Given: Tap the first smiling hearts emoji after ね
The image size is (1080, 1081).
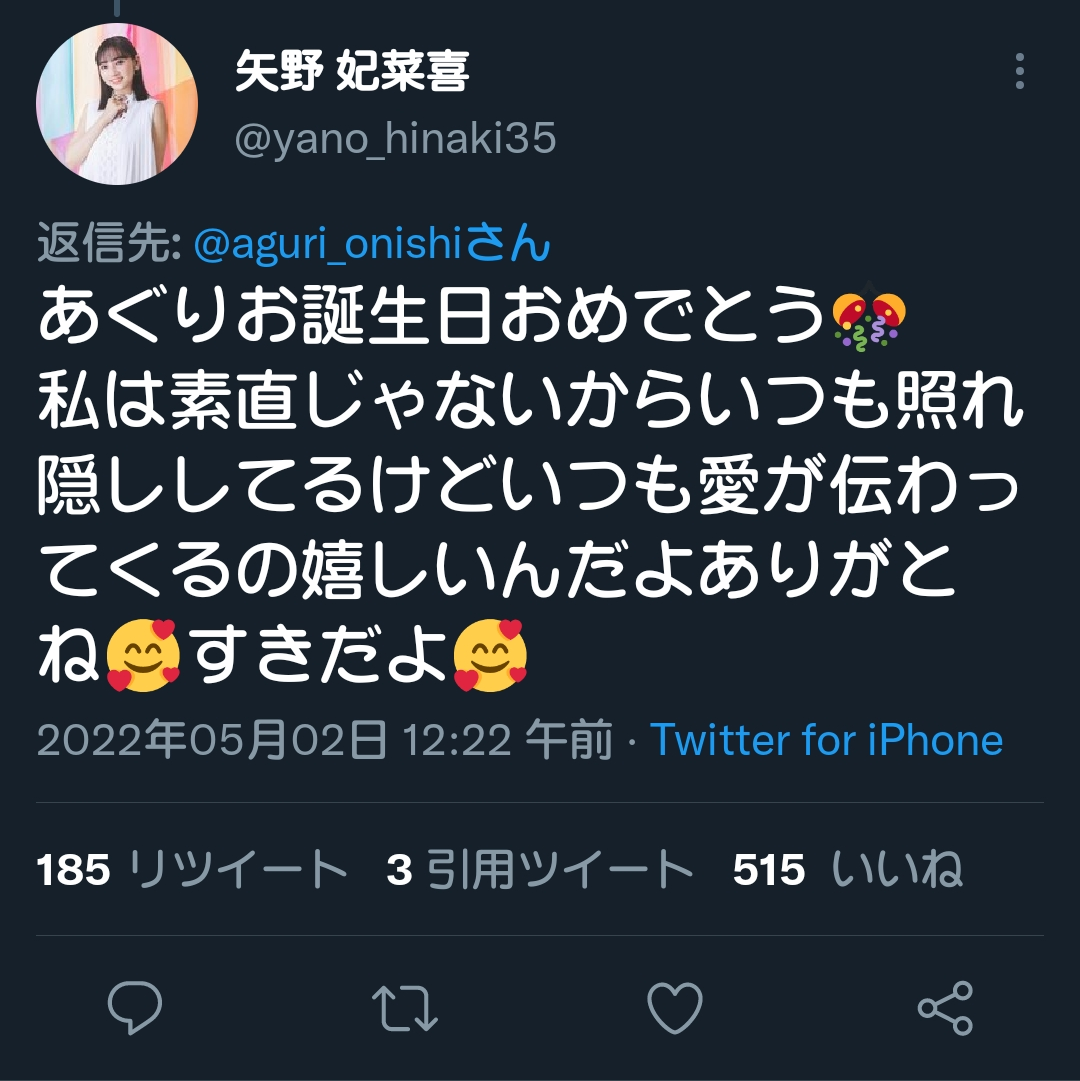Looking at the screenshot, I should (143, 655).
